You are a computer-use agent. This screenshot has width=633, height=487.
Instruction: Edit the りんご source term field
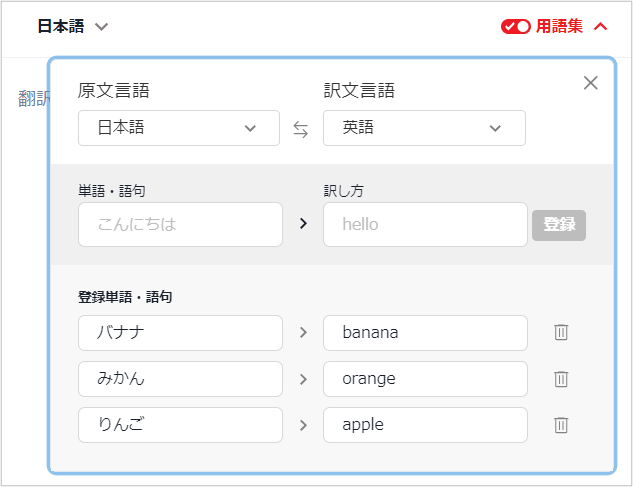(x=180, y=425)
